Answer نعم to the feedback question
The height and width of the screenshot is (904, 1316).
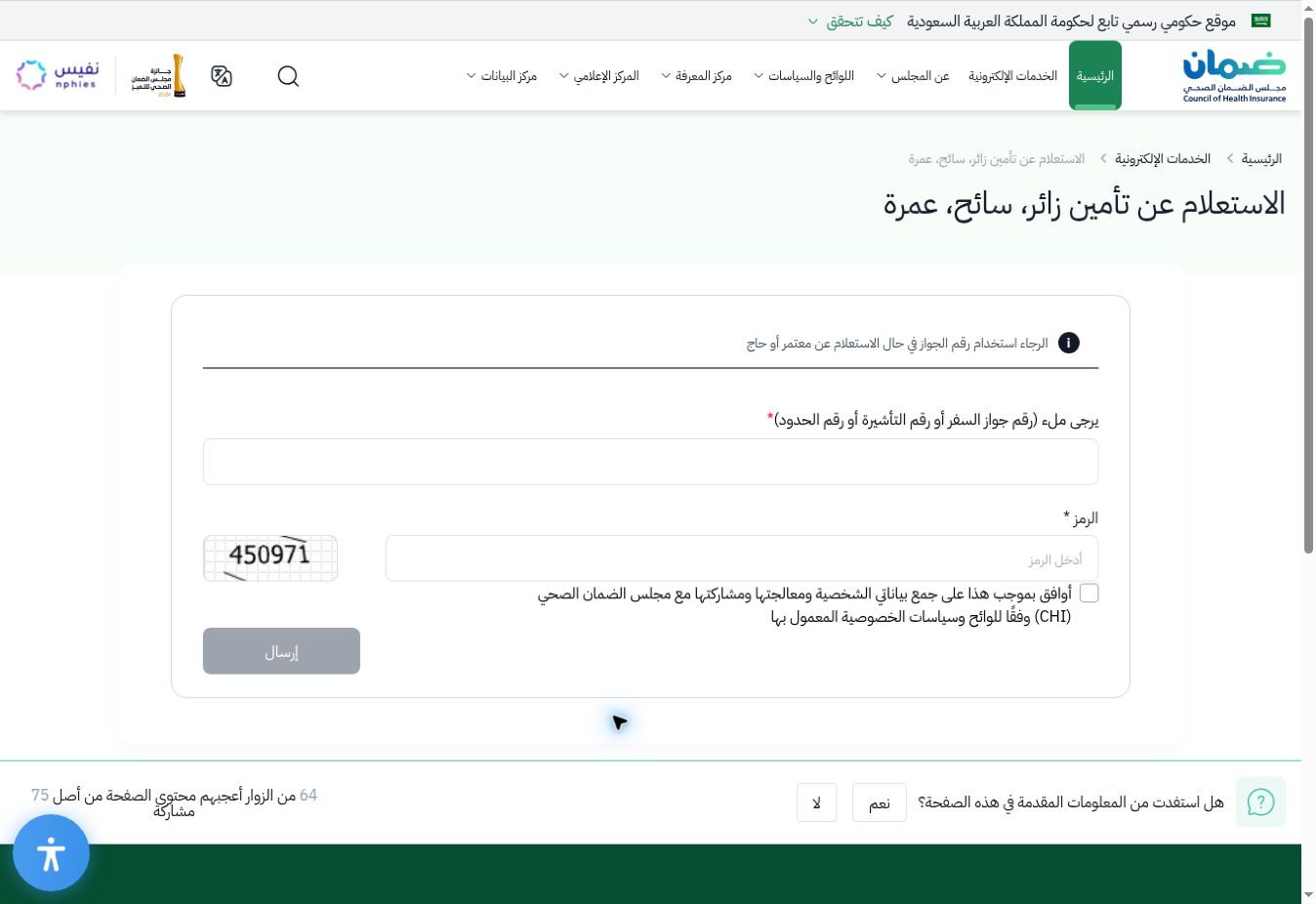click(x=880, y=802)
